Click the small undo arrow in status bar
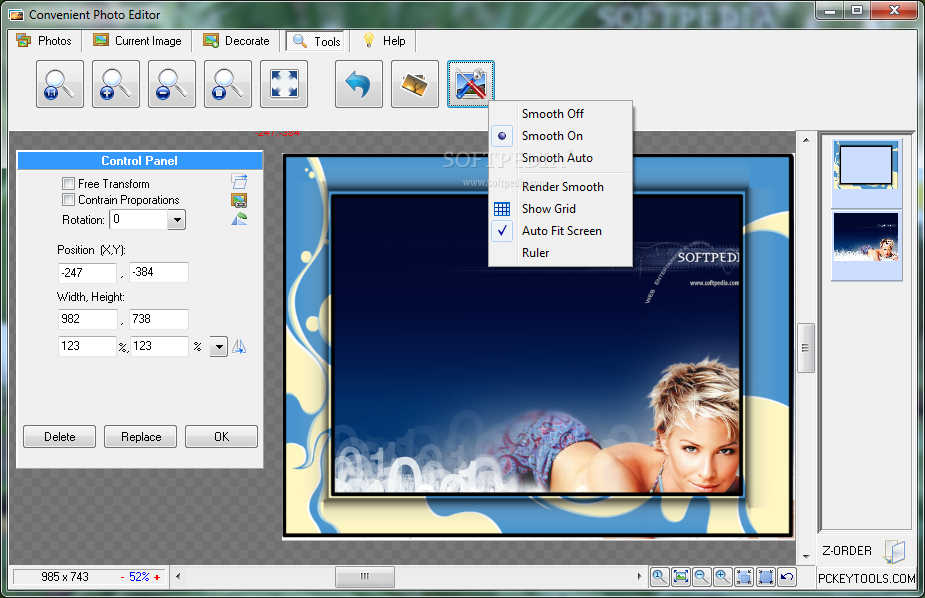Screen dimensions: 925x598 pyautogui.click(x=787, y=576)
